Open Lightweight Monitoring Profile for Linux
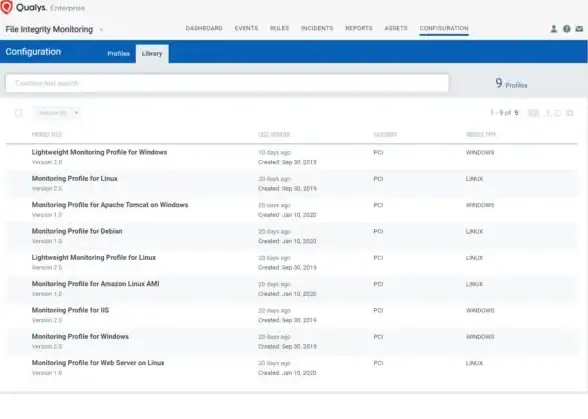Viewport: 588px width, 419px height. click(x=94, y=257)
